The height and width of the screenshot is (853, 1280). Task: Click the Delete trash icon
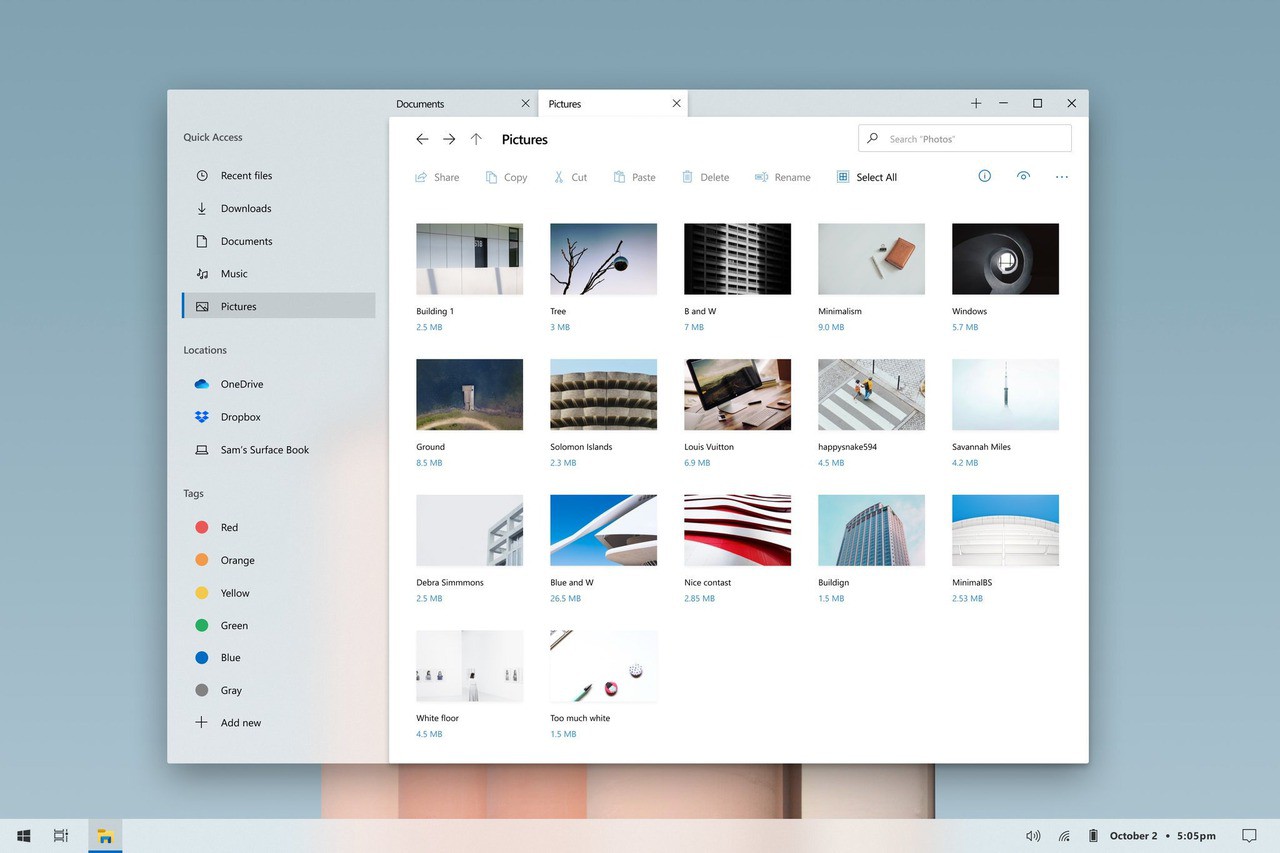click(687, 177)
